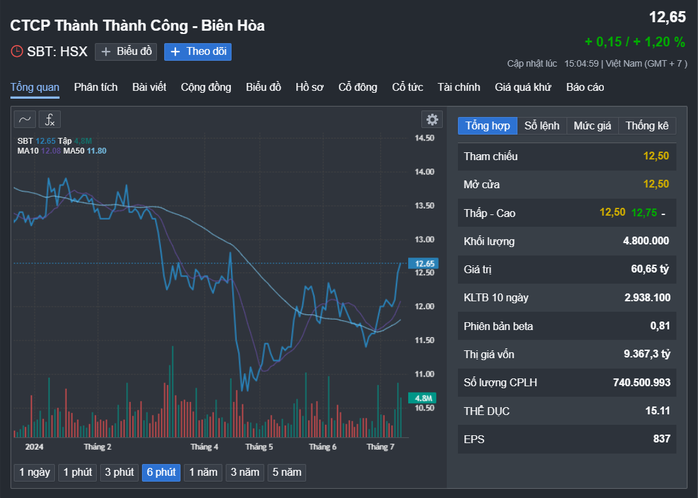Open the Tài chính tab
This screenshot has width=698, height=498.
coord(459,87)
